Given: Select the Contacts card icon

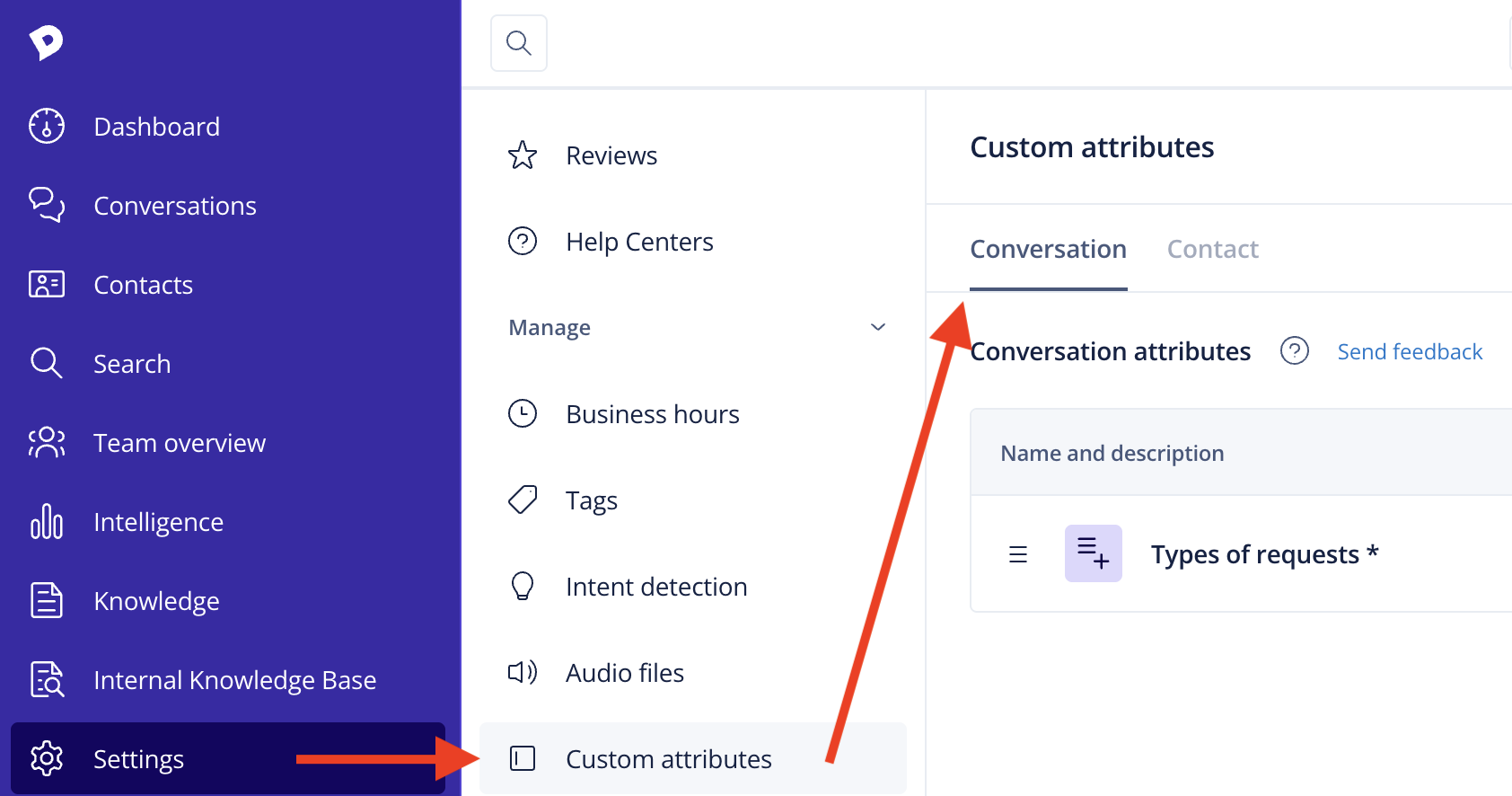Looking at the screenshot, I should [47, 284].
